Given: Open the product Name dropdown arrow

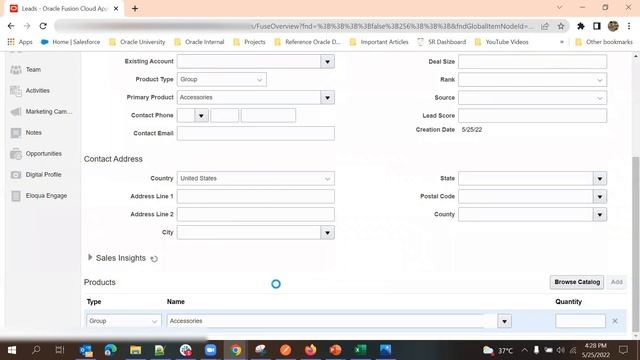Looking at the screenshot, I should click(x=504, y=321).
